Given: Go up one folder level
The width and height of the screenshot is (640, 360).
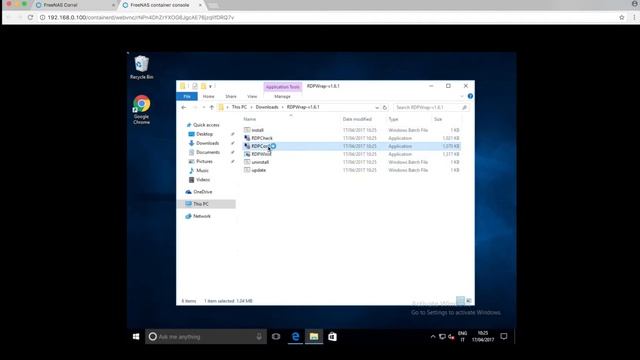Looking at the screenshot, I should (x=211, y=107).
